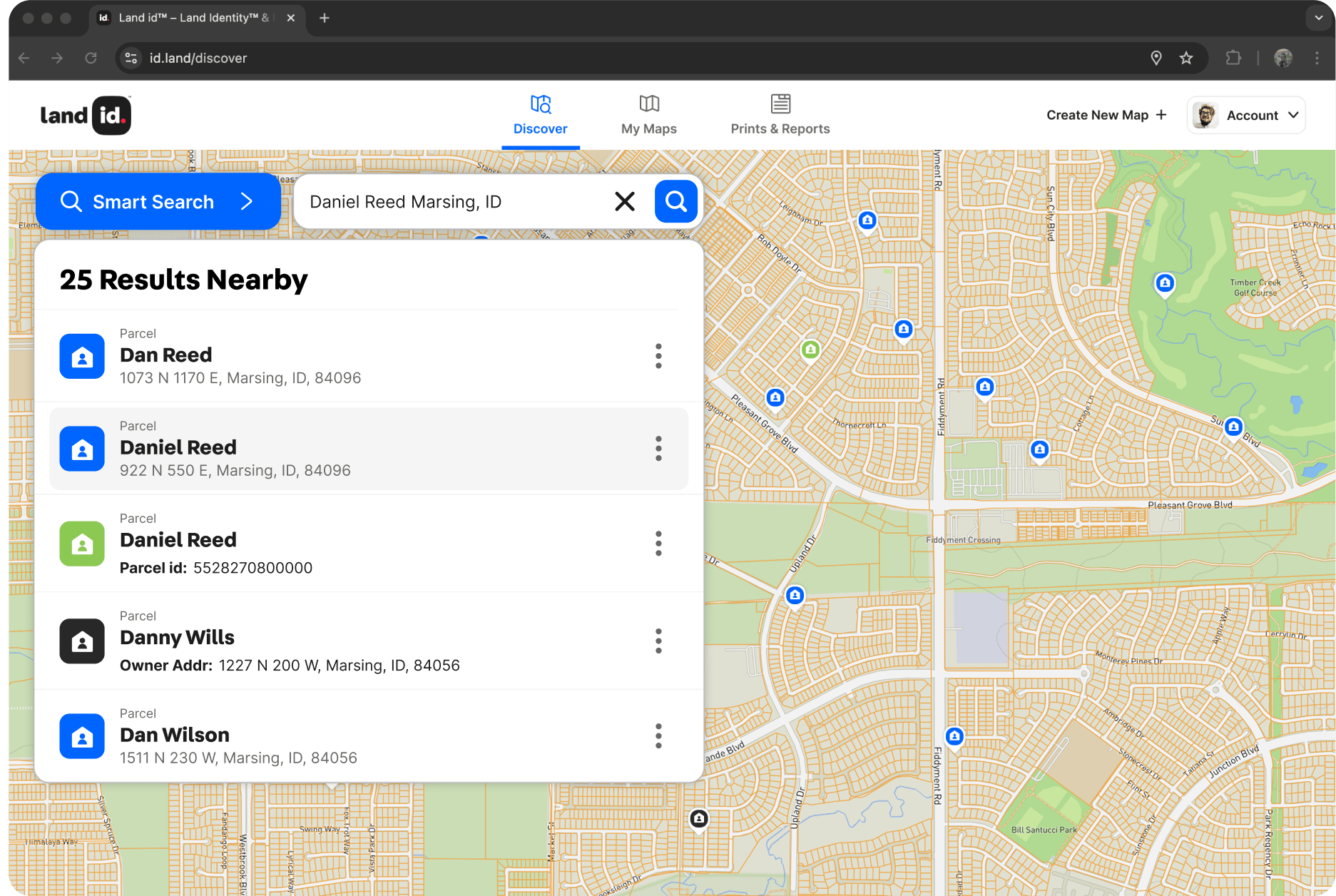Viewport: 1336px width, 896px height.
Task: Click blue map marker on Sun City Blvd
Action: pyautogui.click(x=1234, y=427)
